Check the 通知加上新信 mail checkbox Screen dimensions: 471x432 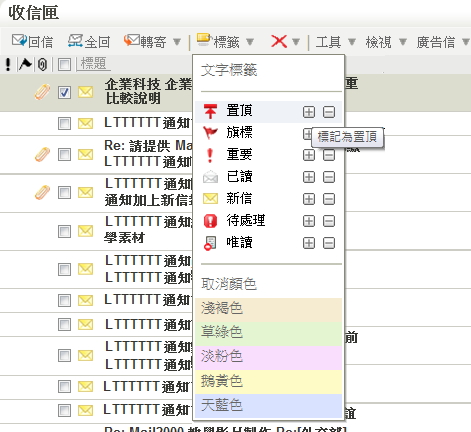[x=64, y=193]
